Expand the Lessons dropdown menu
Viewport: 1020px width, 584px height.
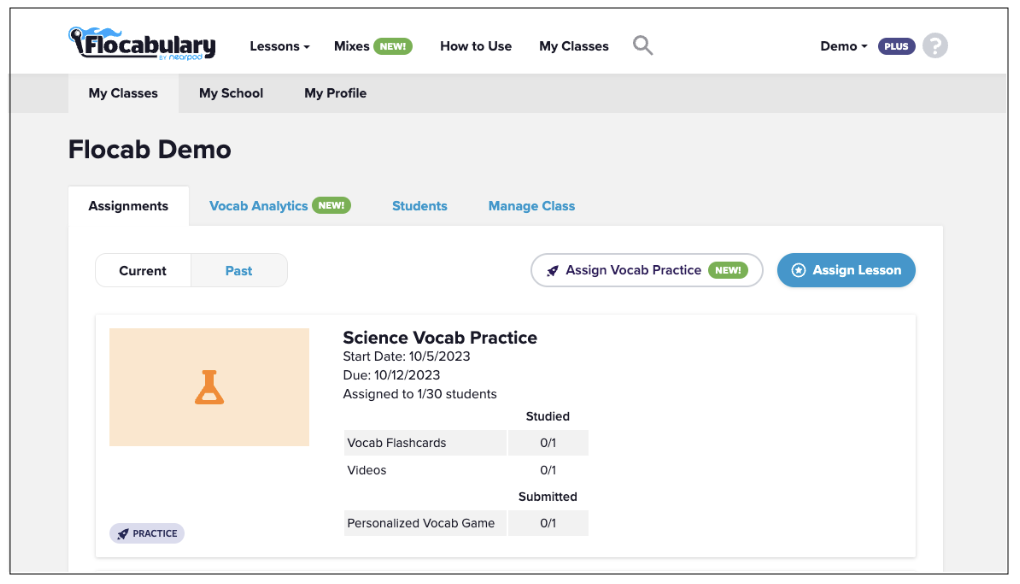280,46
